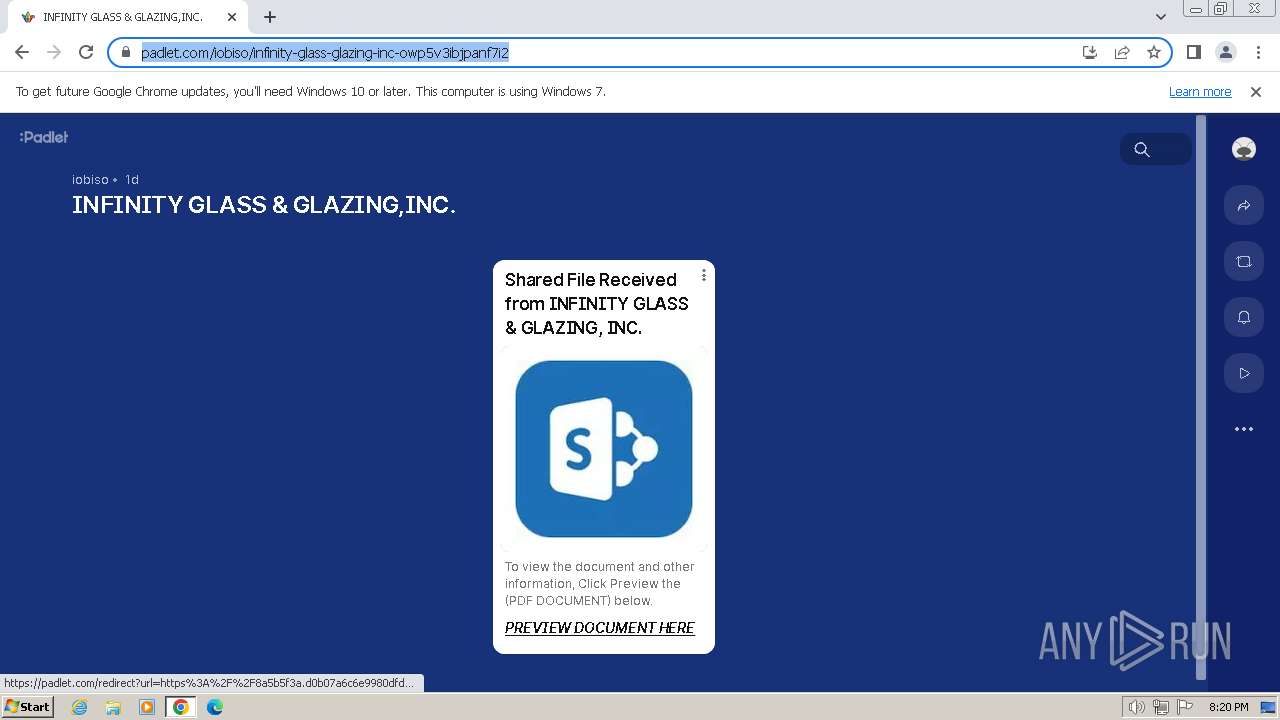Click the remake padlet icon
Screen dimensions: 1280x720
tap(1244, 261)
